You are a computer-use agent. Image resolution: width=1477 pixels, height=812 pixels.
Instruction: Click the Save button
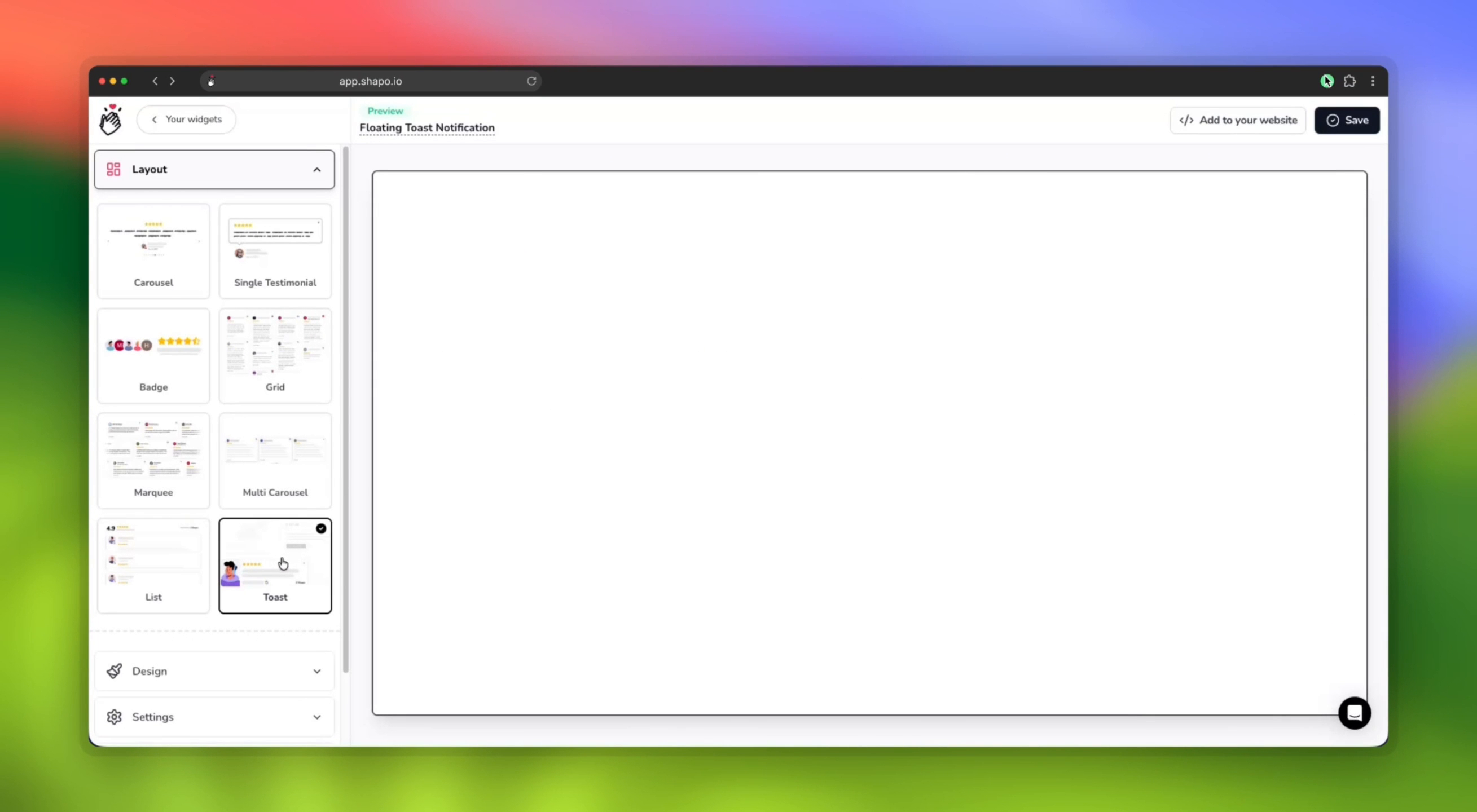pos(1347,120)
